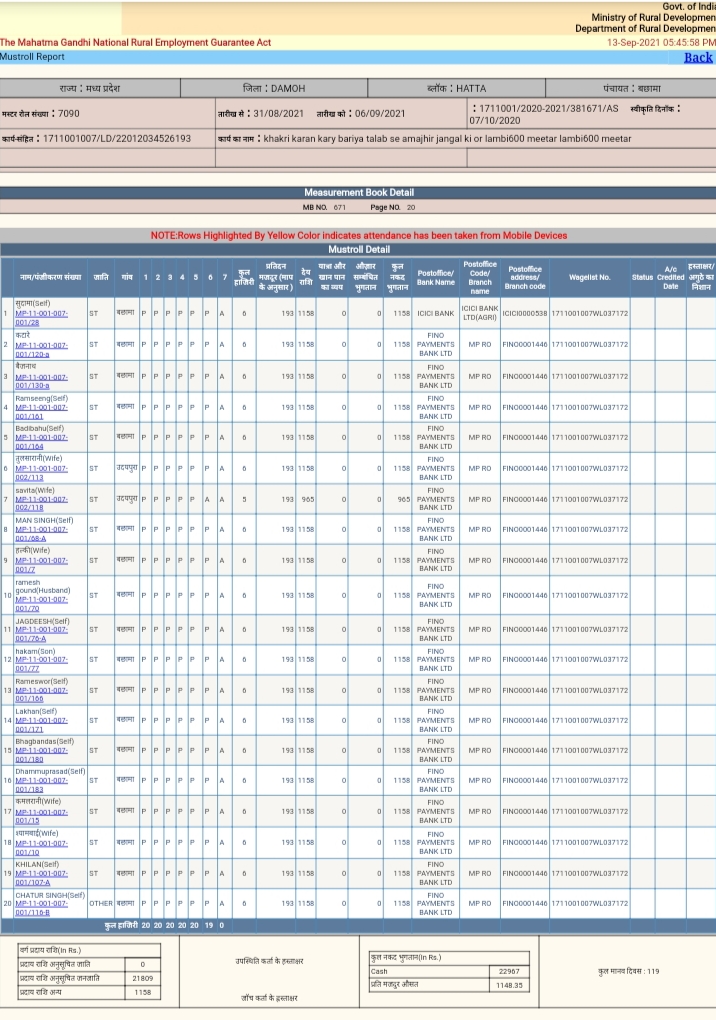
Task: Click the Cash total '22967'
Action: (509, 971)
